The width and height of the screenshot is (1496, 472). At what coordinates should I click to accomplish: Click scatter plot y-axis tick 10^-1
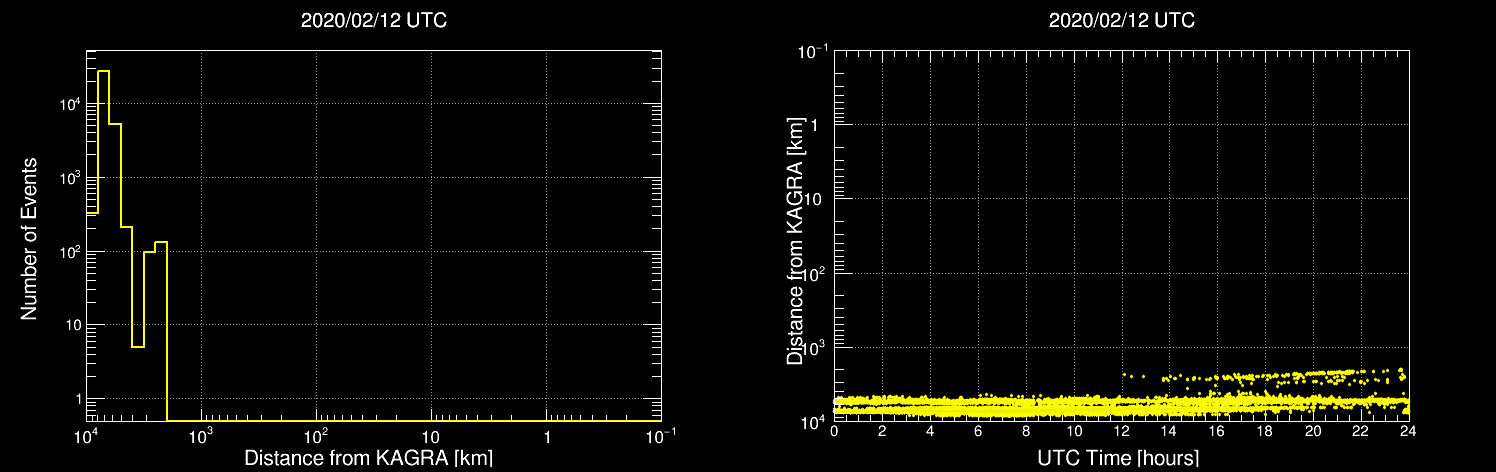pyautogui.click(x=813, y=49)
